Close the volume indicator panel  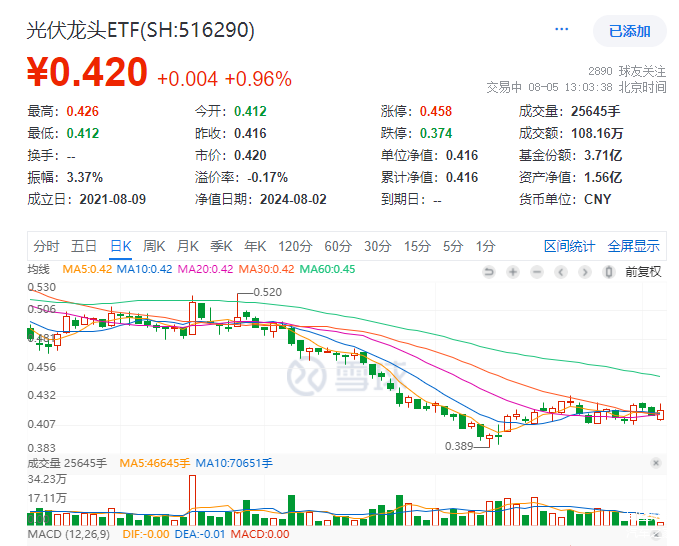coord(656,463)
